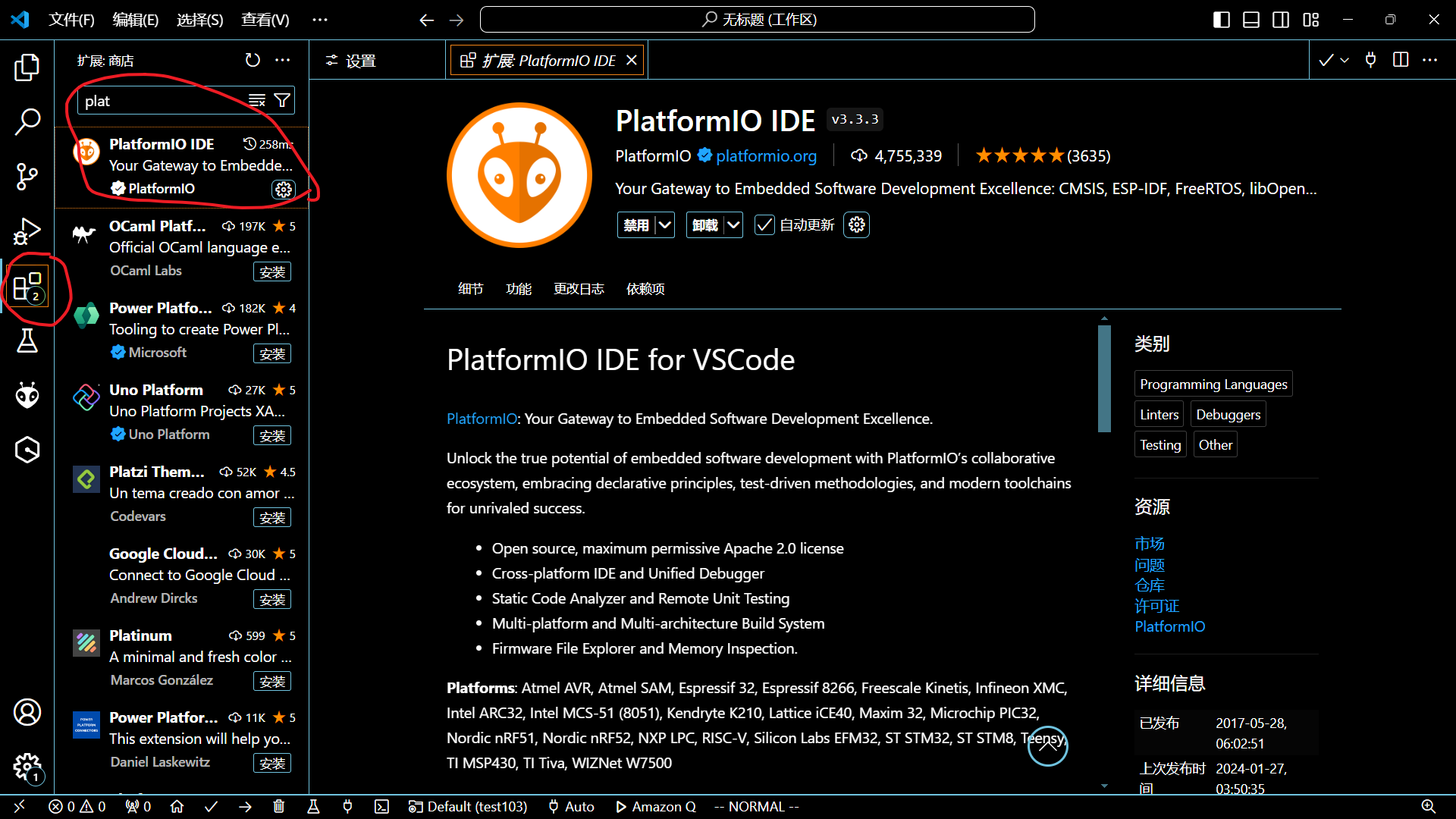The width and height of the screenshot is (1456, 819).
Task: Open PlatformIO IDE manage gear in list
Action: [x=284, y=189]
